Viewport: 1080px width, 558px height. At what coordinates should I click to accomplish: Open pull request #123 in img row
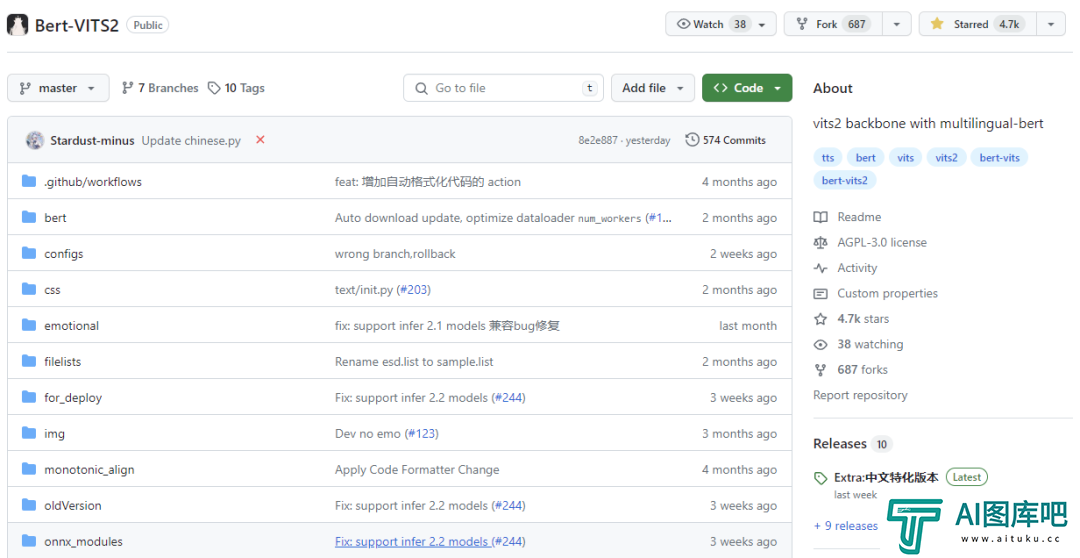point(422,434)
